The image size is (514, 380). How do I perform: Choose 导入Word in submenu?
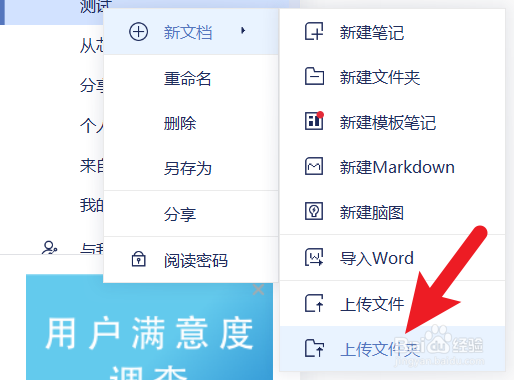(392, 258)
